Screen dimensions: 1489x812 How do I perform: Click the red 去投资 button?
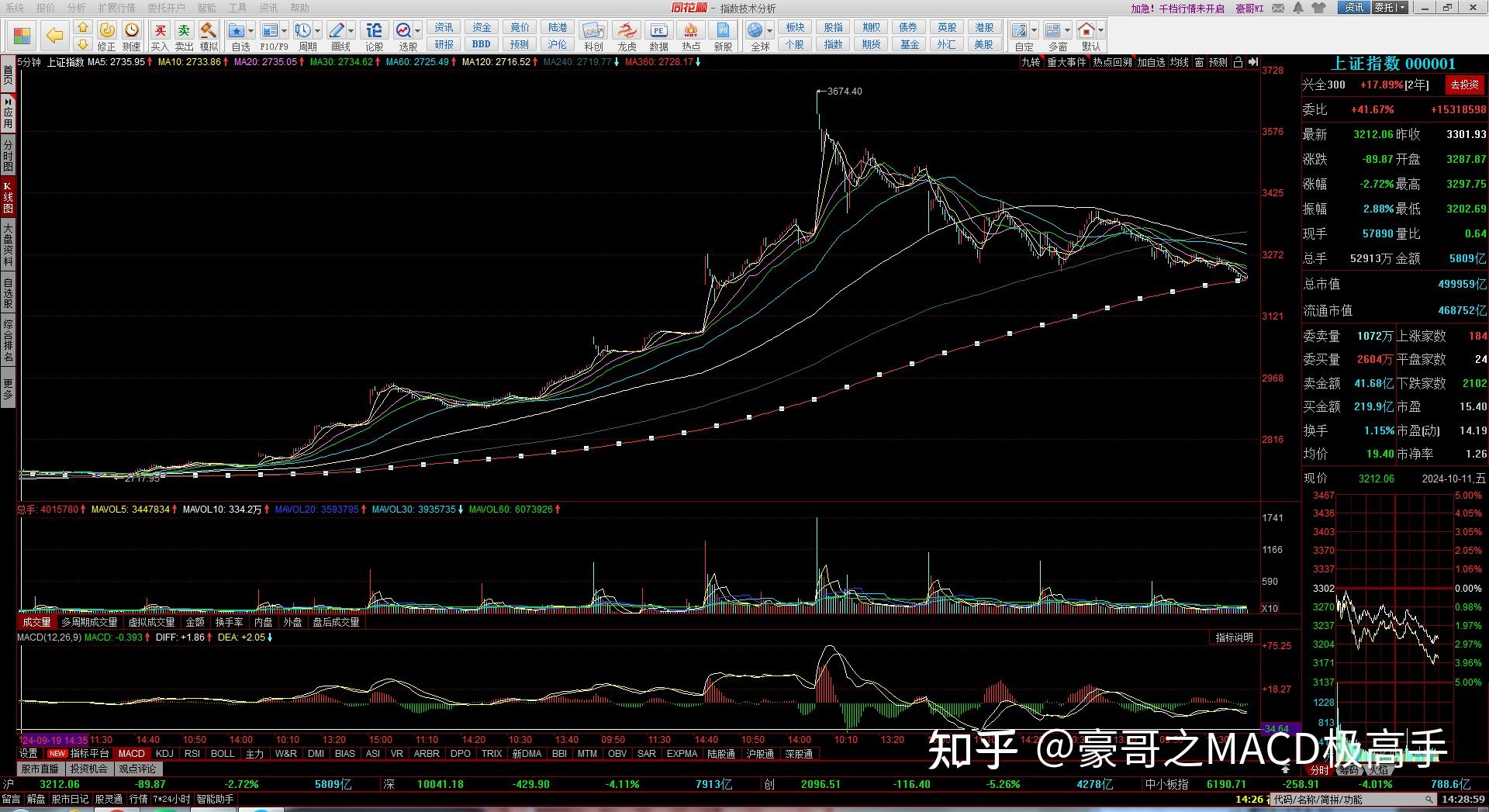(x=1464, y=85)
